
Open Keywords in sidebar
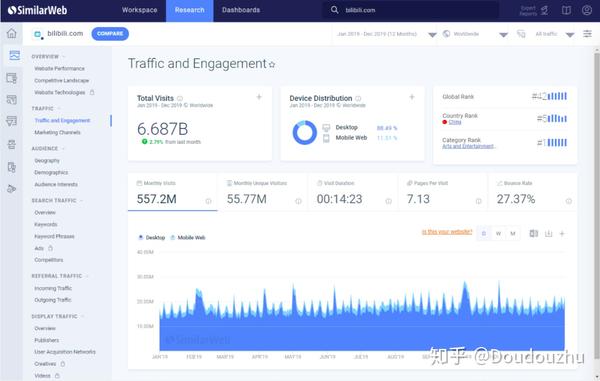tap(46, 225)
